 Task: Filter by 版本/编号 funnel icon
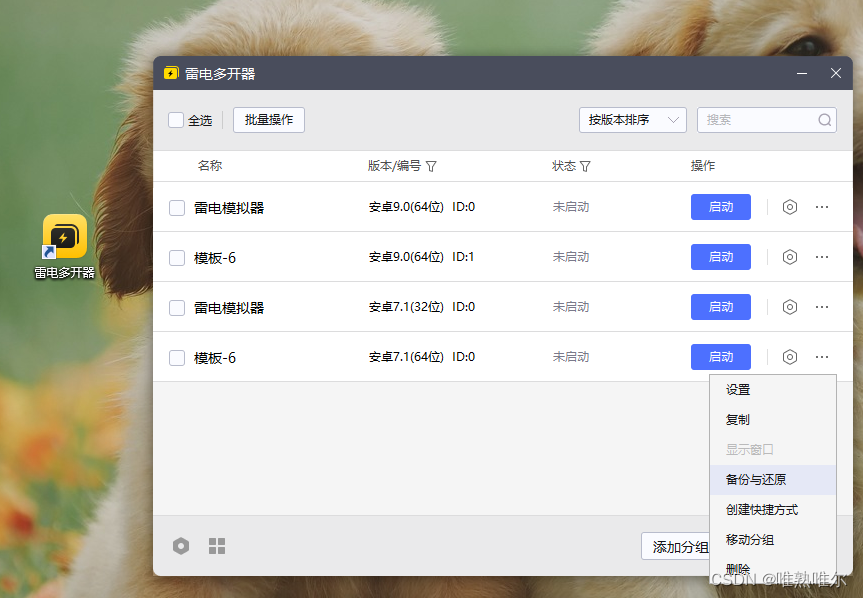tap(432, 166)
